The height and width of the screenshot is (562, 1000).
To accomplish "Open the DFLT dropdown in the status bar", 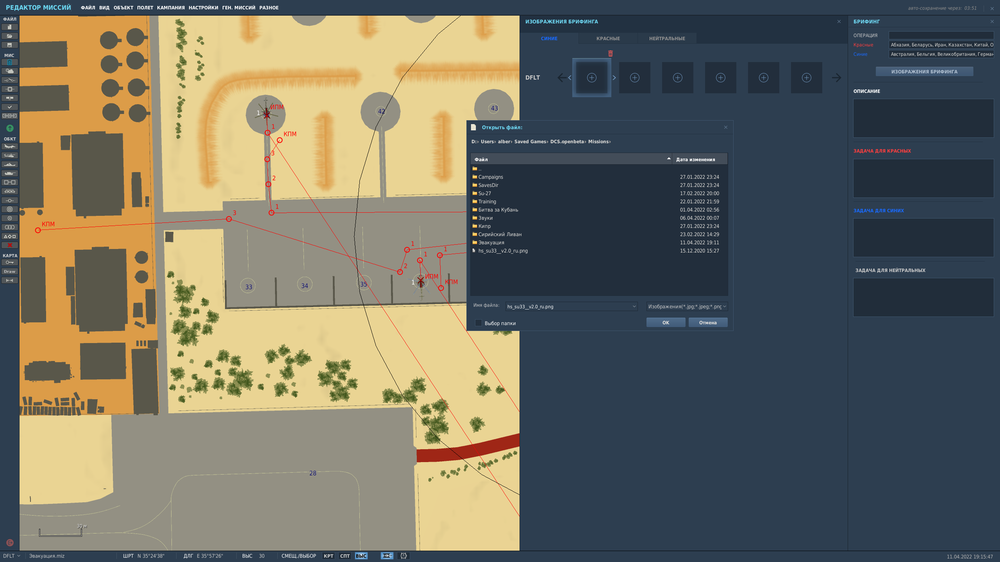I will (x=11, y=556).
